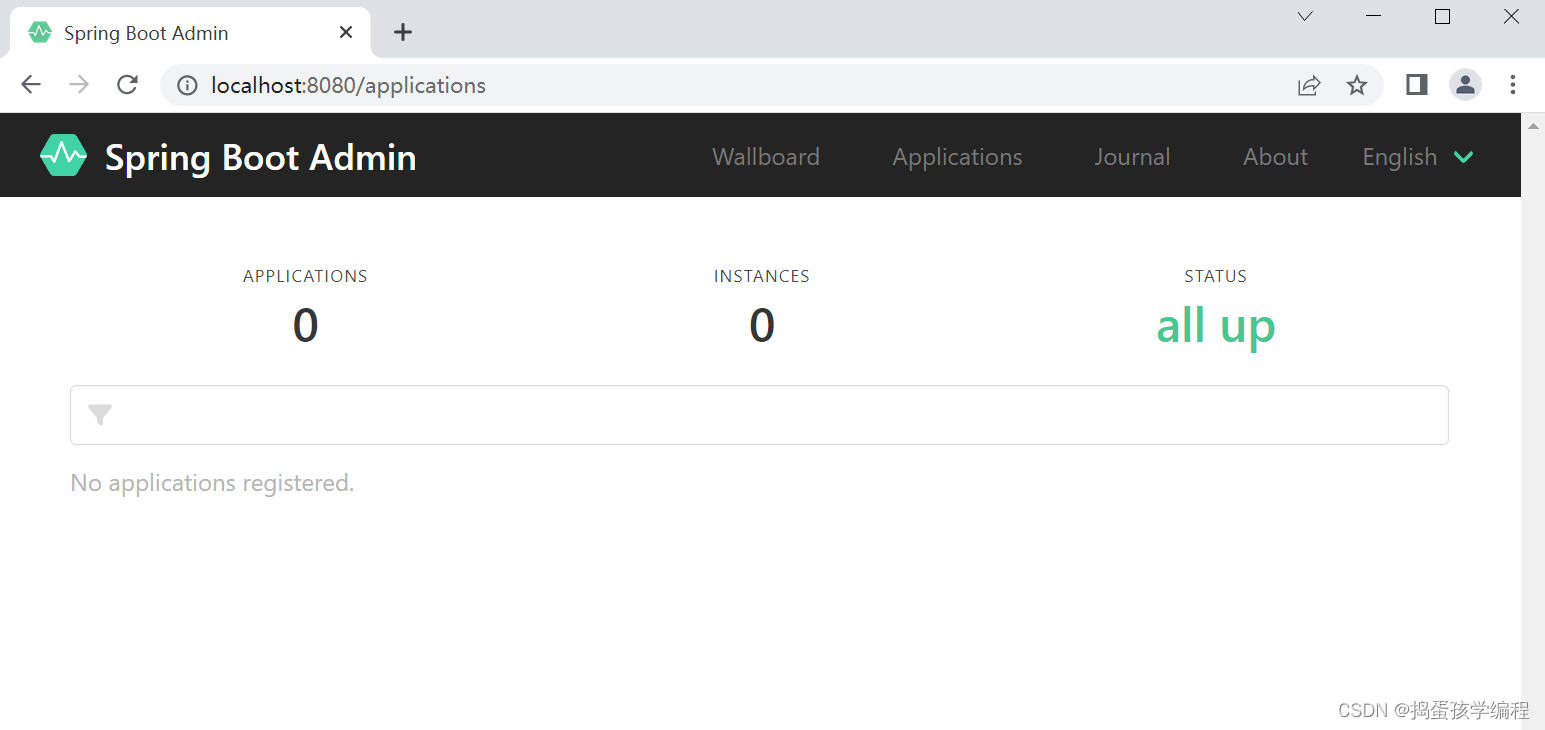
Task: Open the Wallboard nav item
Action: pos(765,157)
